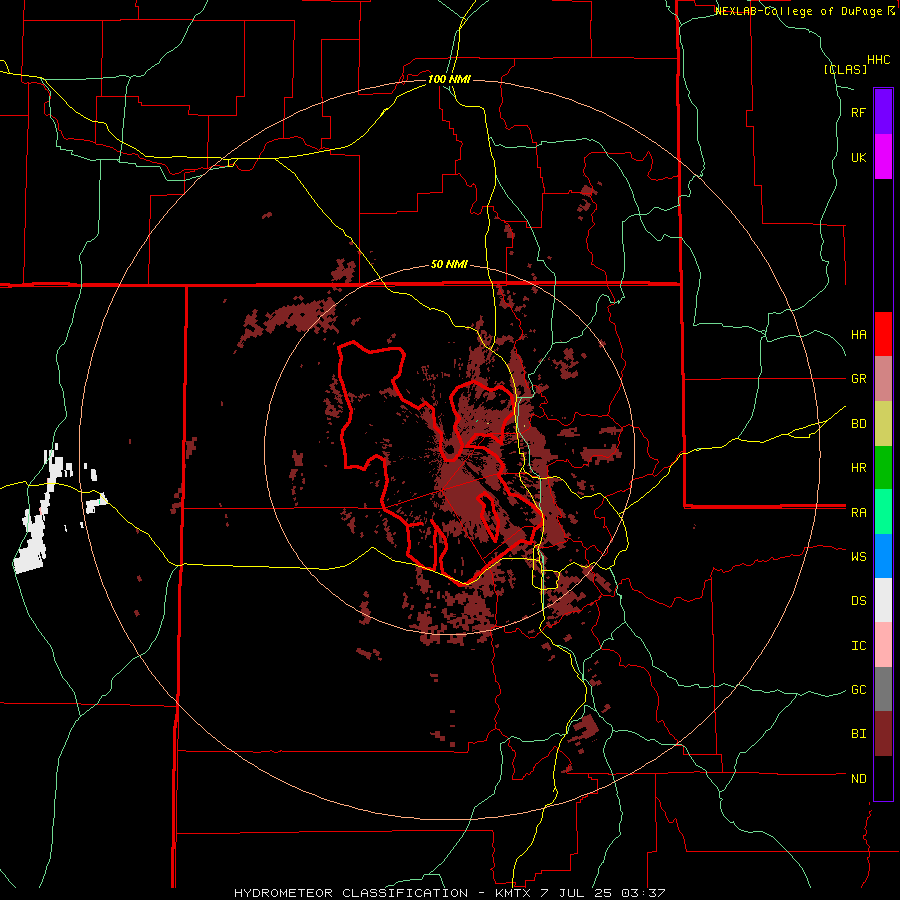
Task: Select the BD yellow legend swatch
Action: 883,424
